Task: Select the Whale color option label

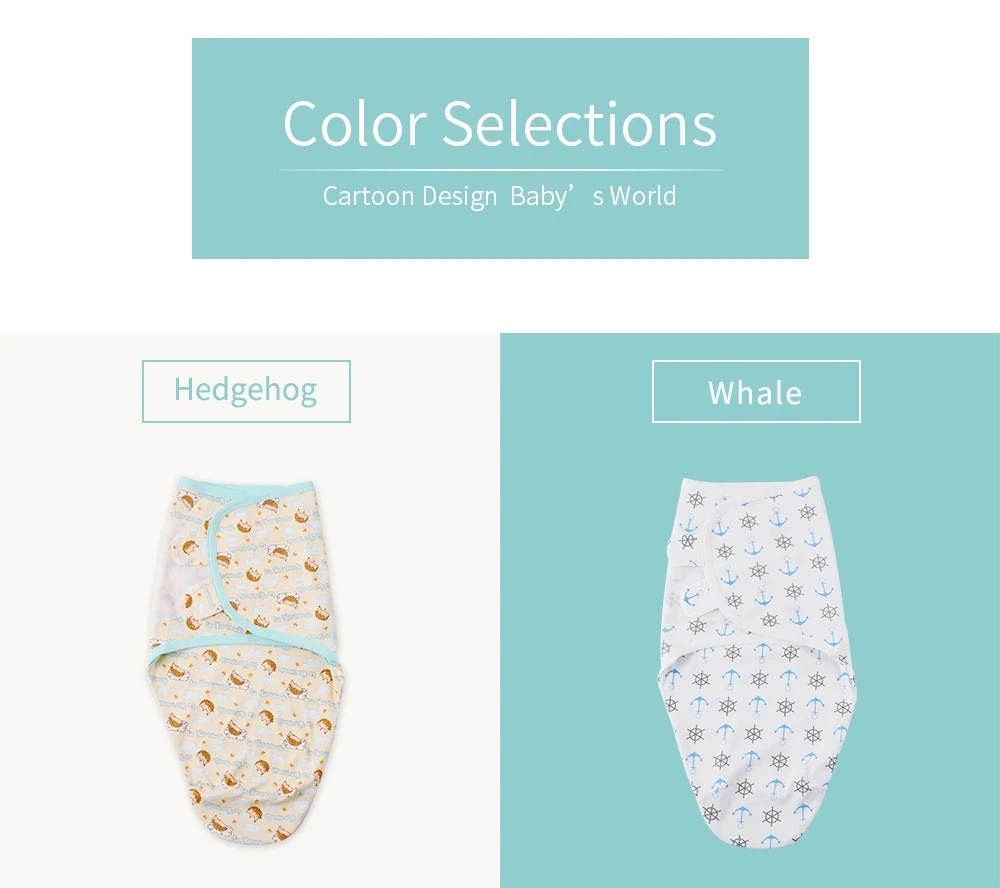Action: (756, 391)
